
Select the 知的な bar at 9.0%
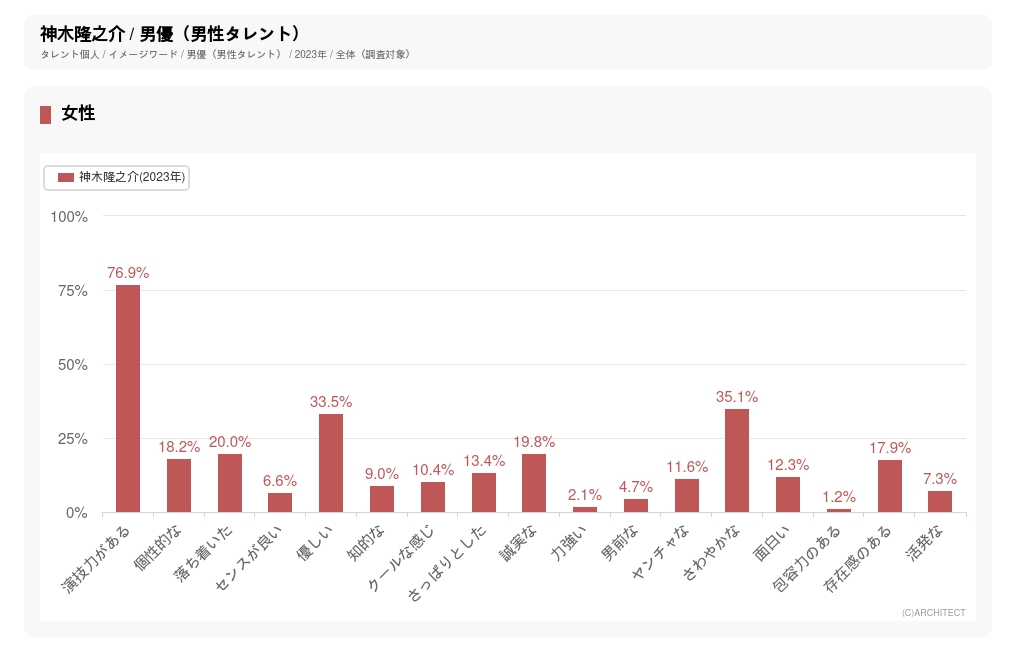[382, 499]
